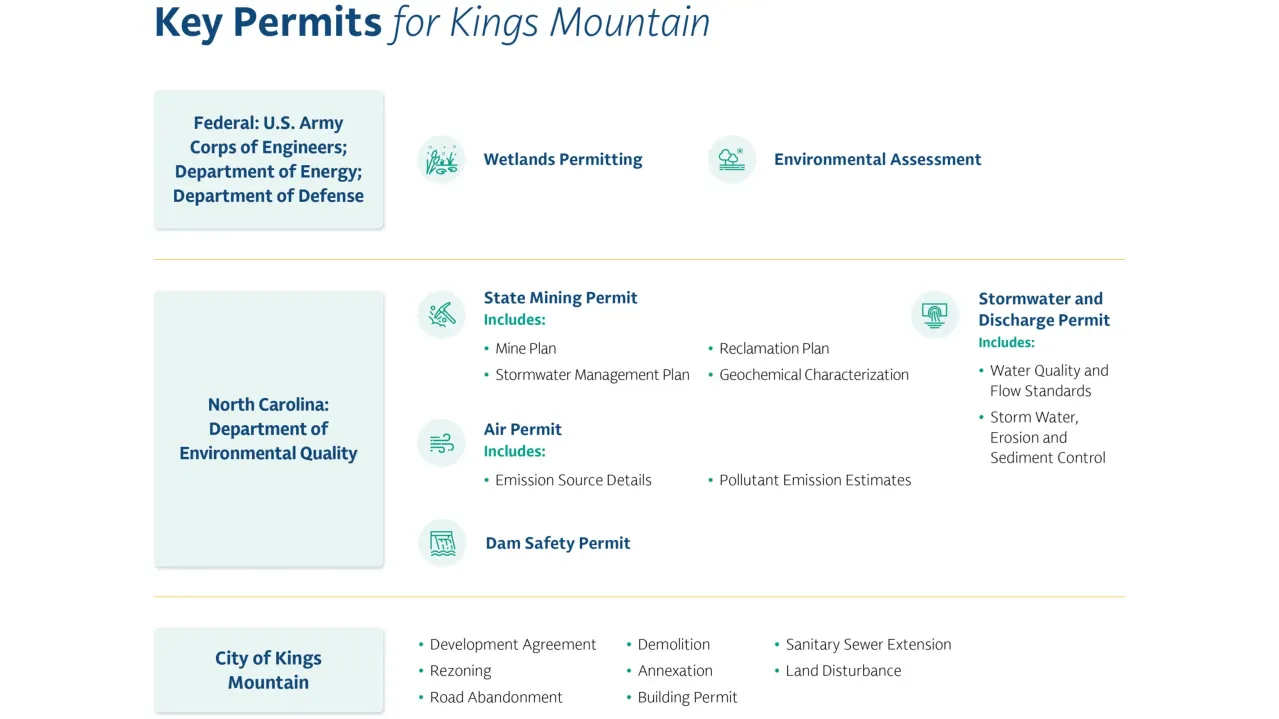Viewport: 1279px width, 719px height.
Task: Click the Wetlands Permitting icon
Action: pyautogui.click(x=441, y=159)
